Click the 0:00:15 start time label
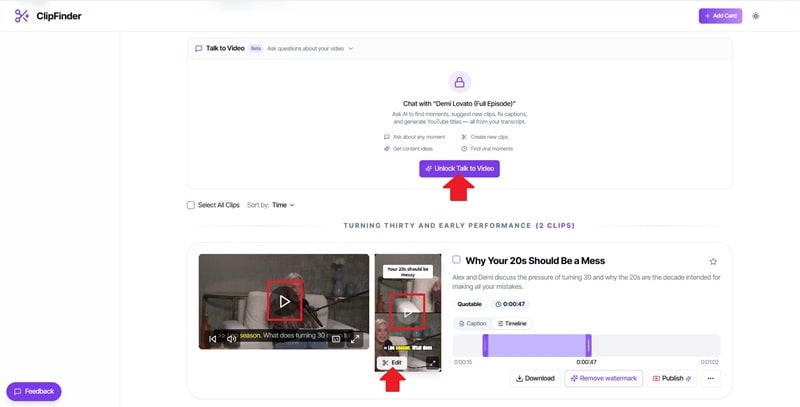 pos(463,362)
